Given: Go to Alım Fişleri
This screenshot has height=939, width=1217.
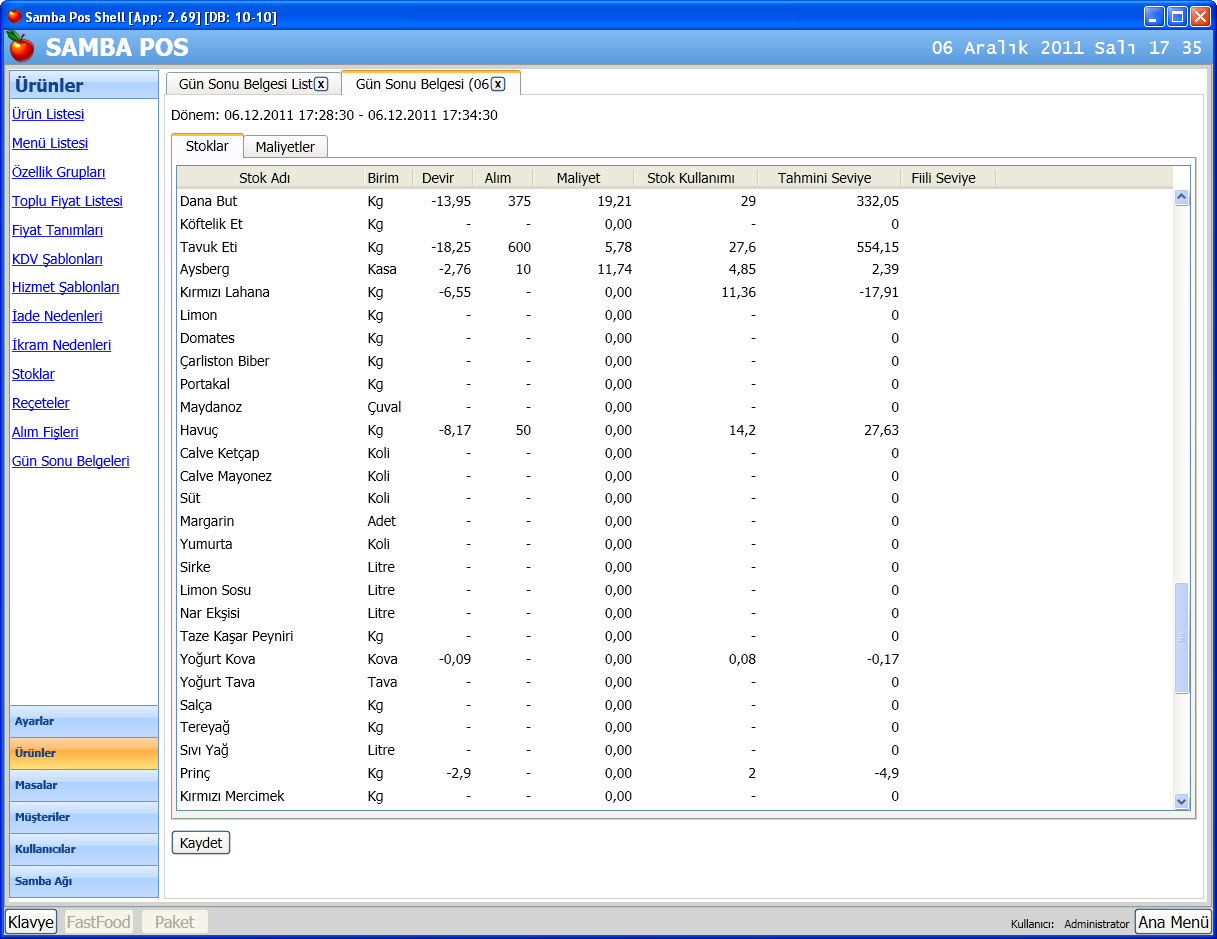Looking at the screenshot, I should click(x=45, y=432).
